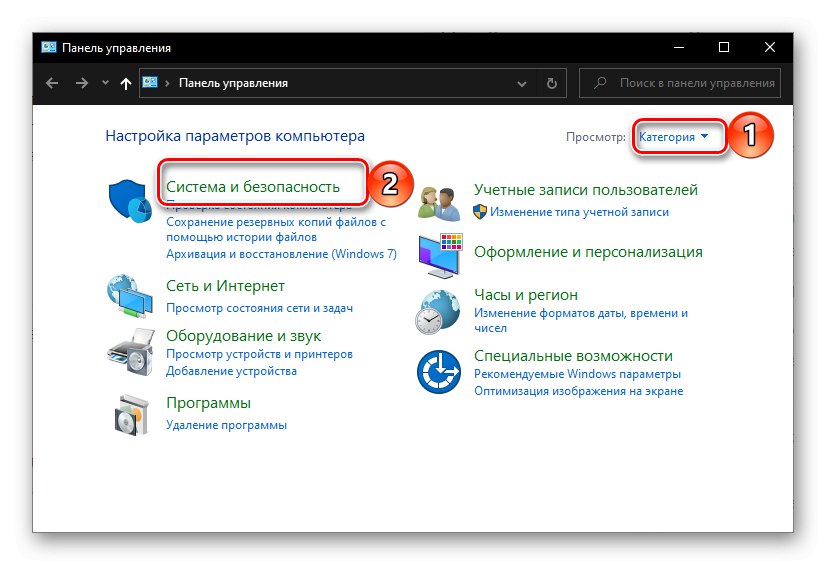
Task: Click the User Accounts people icon
Action: 438,203
